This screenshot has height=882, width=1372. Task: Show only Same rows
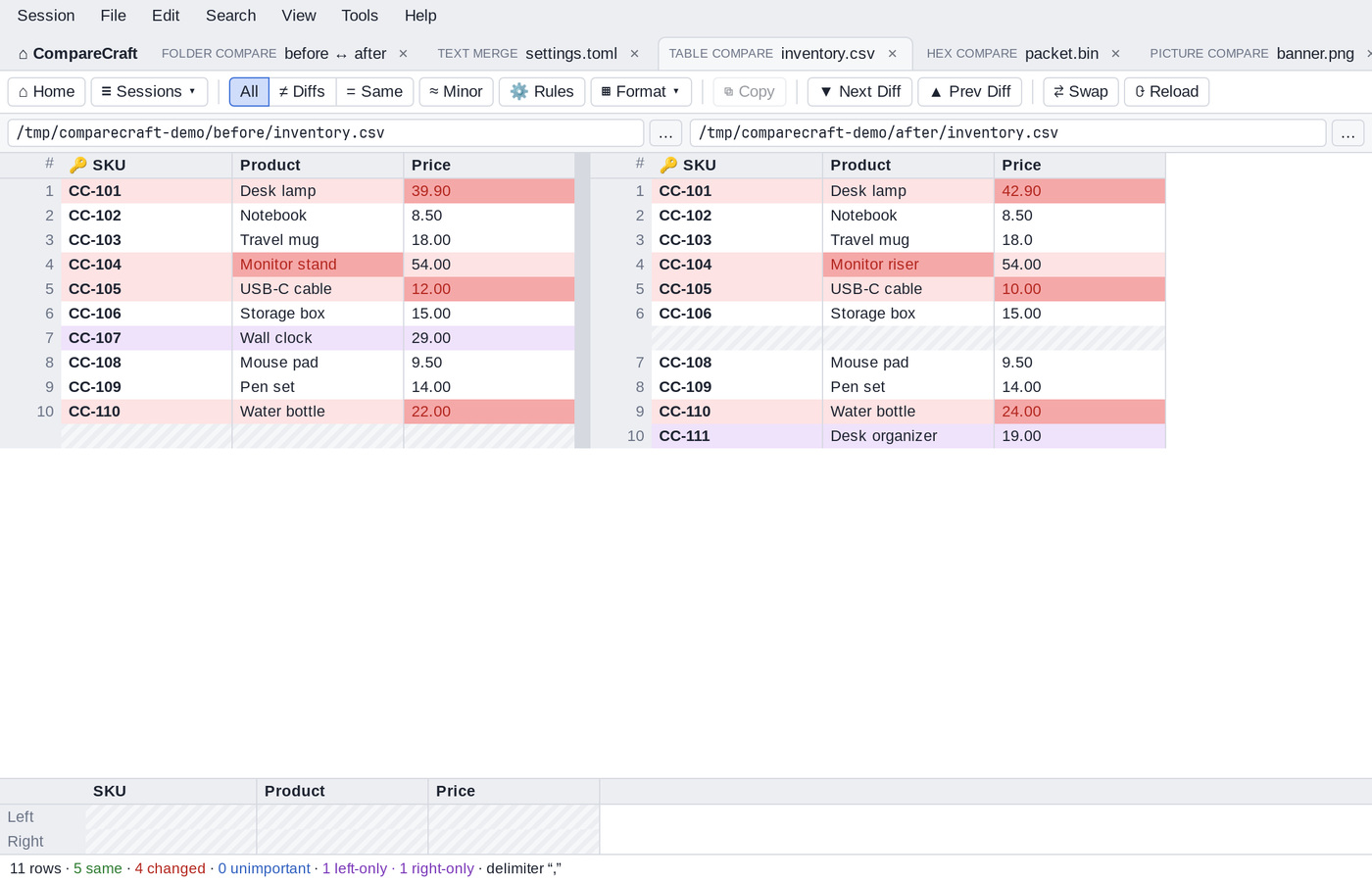[374, 91]
